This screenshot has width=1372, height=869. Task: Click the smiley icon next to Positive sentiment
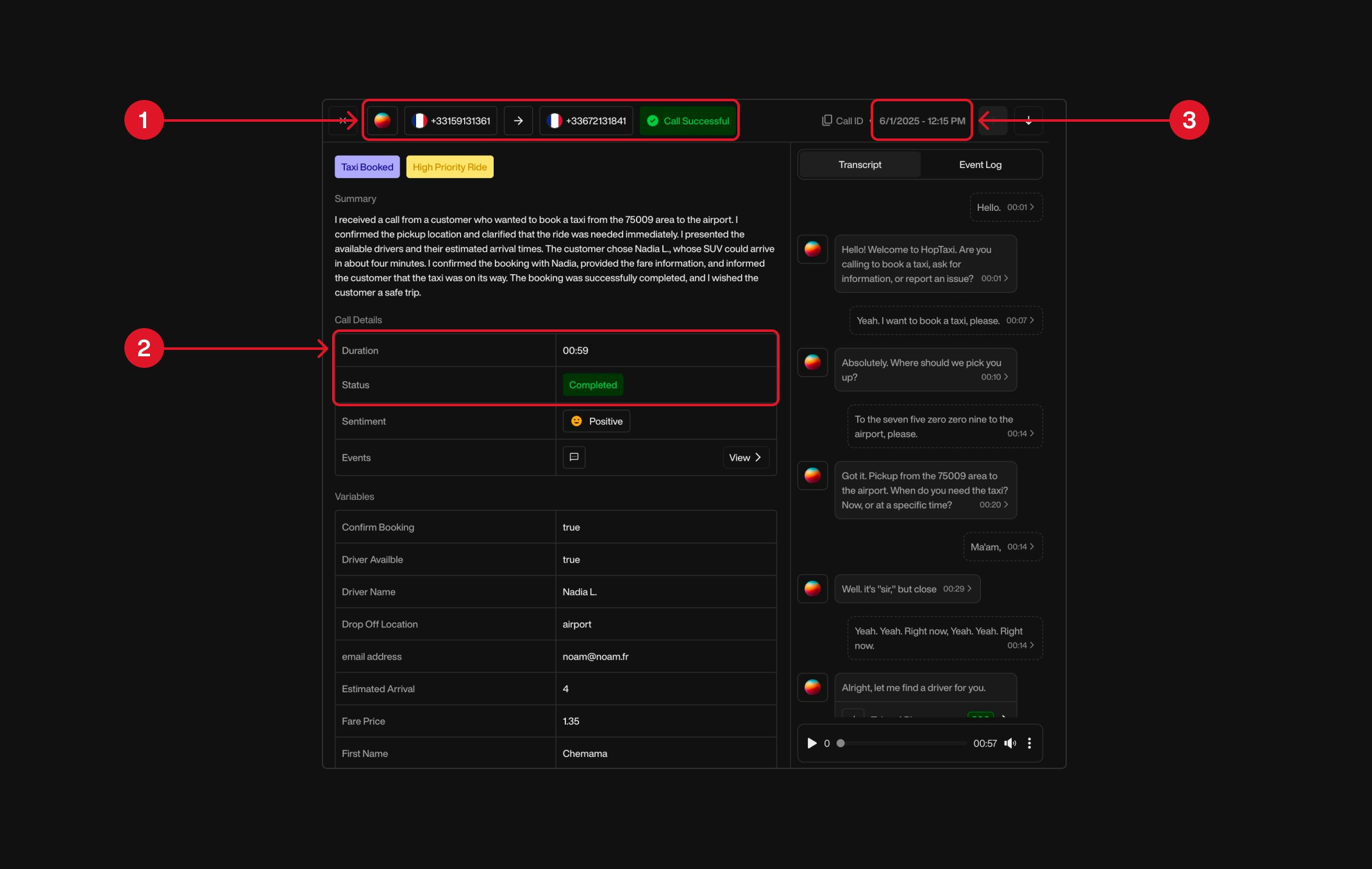[576, 421]
